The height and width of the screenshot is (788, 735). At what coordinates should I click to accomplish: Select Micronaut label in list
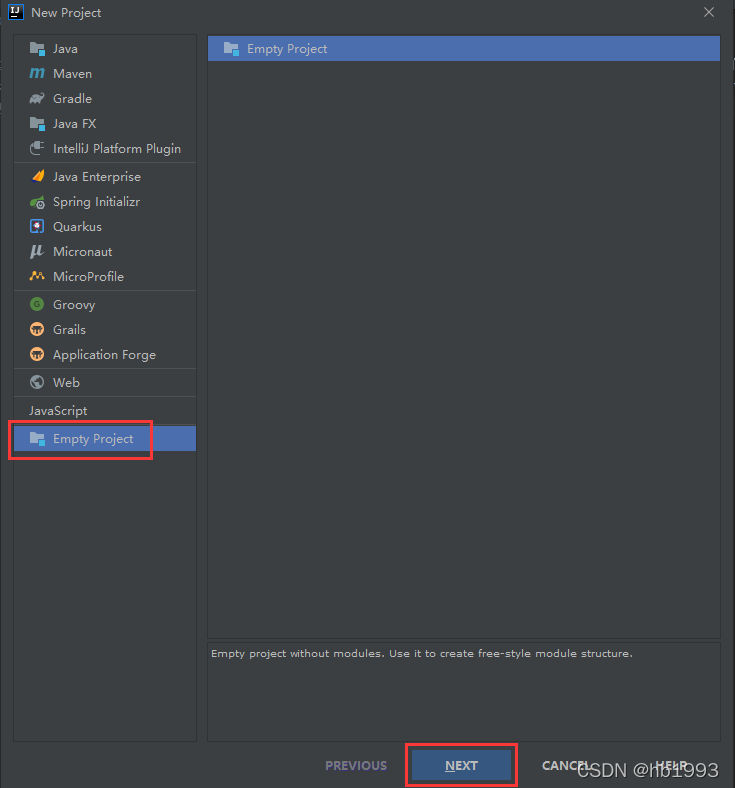[82, 252]
